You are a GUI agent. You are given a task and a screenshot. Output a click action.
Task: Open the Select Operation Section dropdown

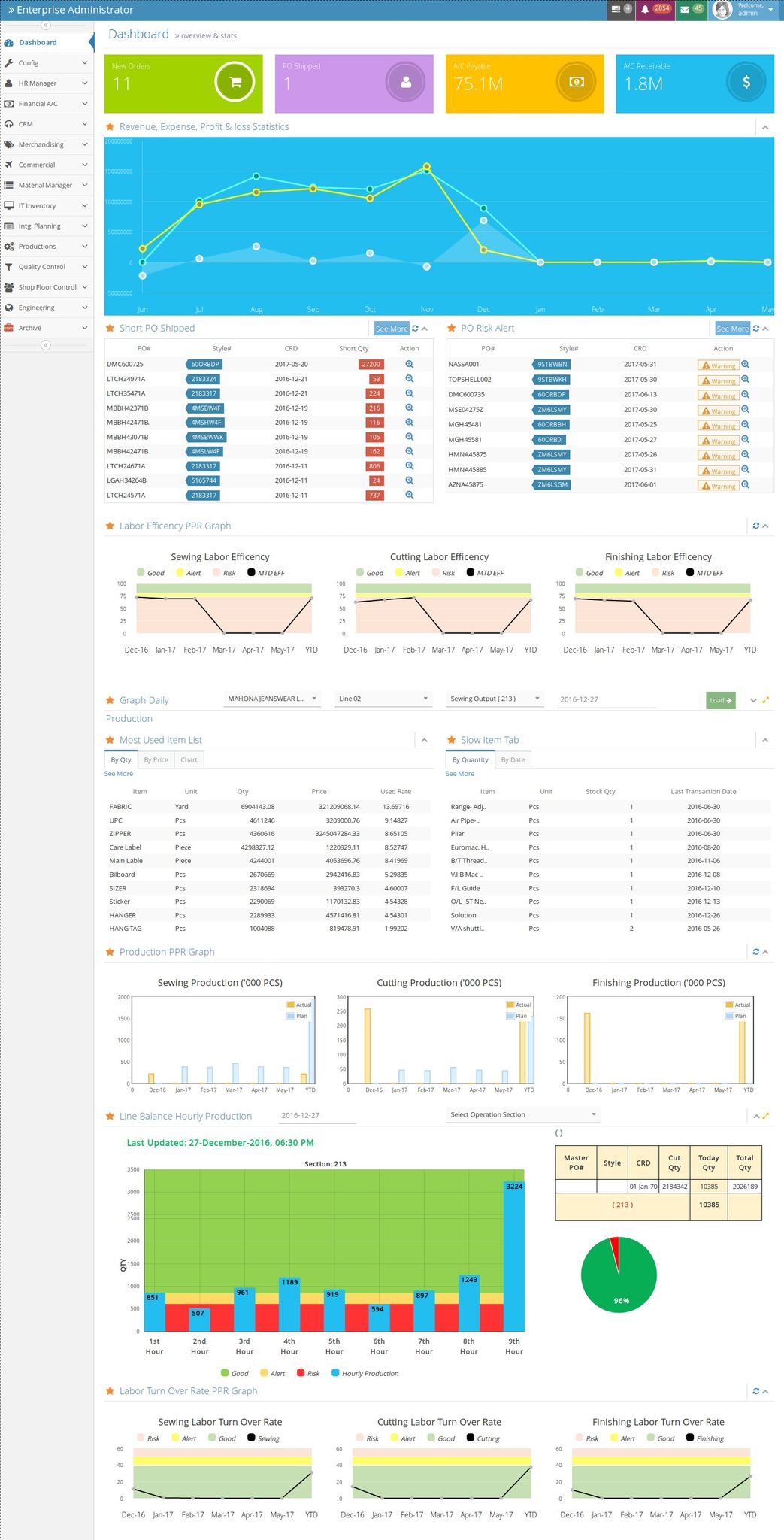[523, 1114]
